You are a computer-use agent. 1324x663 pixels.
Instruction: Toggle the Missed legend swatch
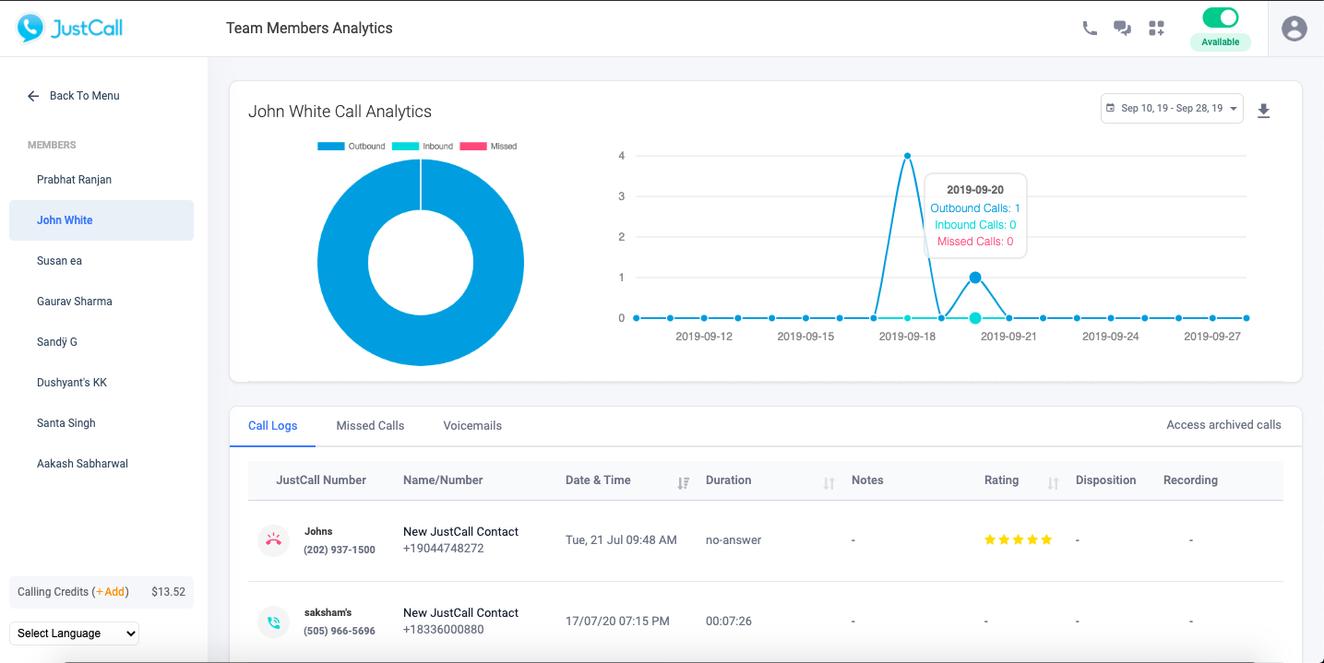474,146
